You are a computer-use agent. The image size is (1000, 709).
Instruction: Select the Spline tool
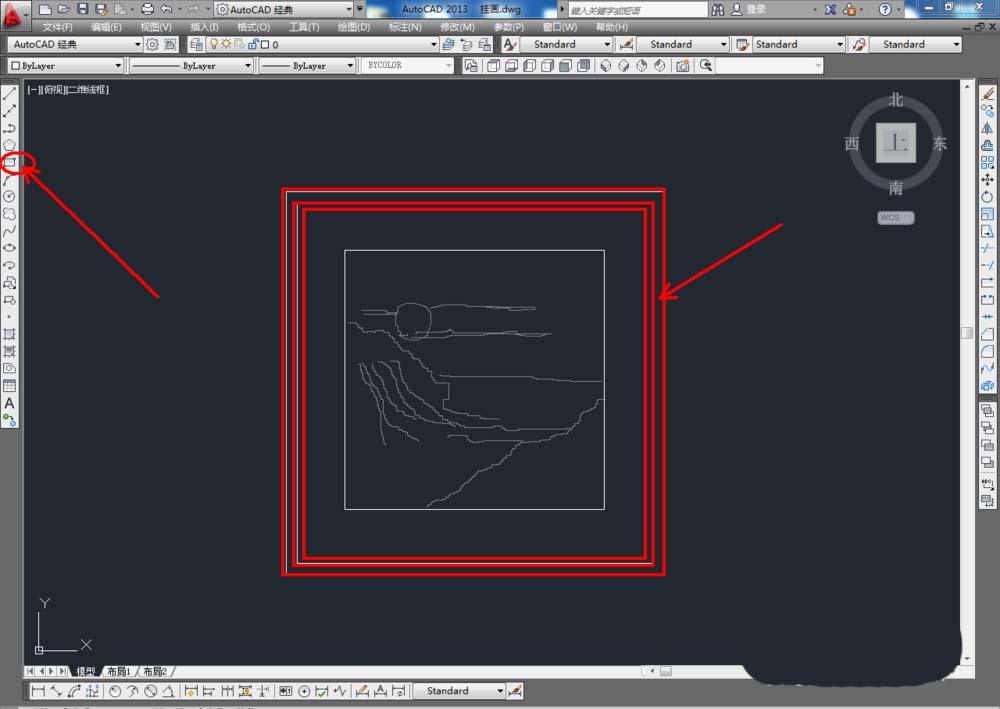pos(10,231)
